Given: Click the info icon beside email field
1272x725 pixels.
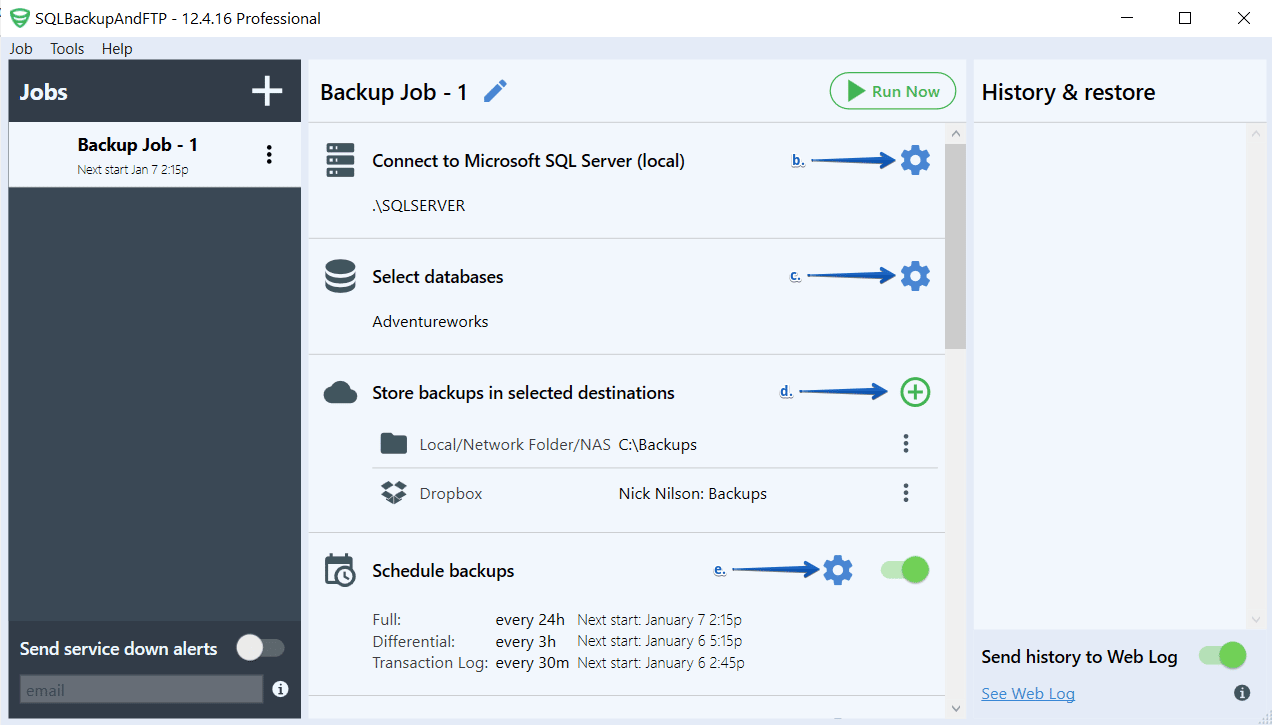Looking at the screenshot, I should 280,689.
